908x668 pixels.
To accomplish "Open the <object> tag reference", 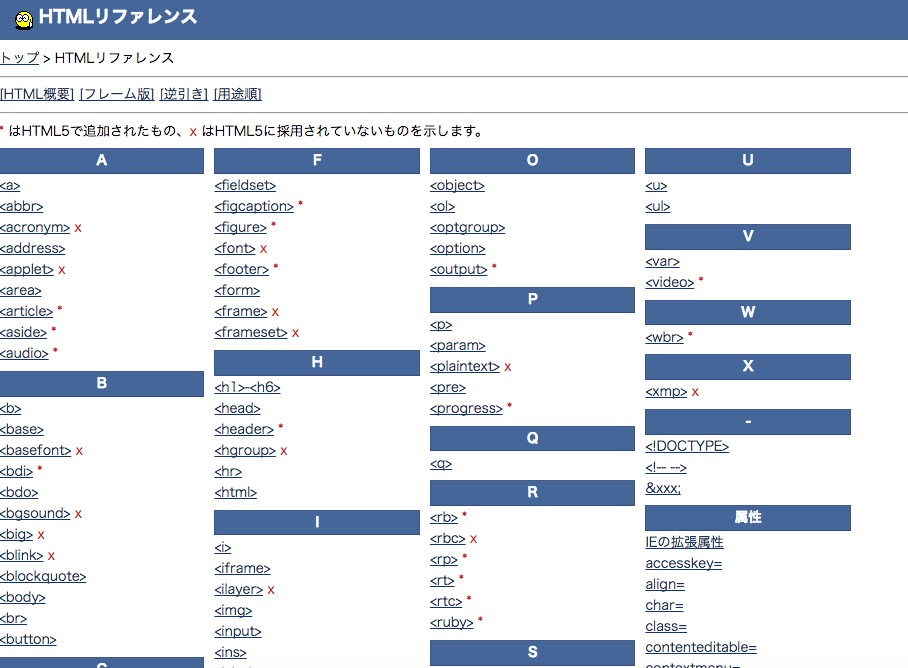I will [457, 185].
